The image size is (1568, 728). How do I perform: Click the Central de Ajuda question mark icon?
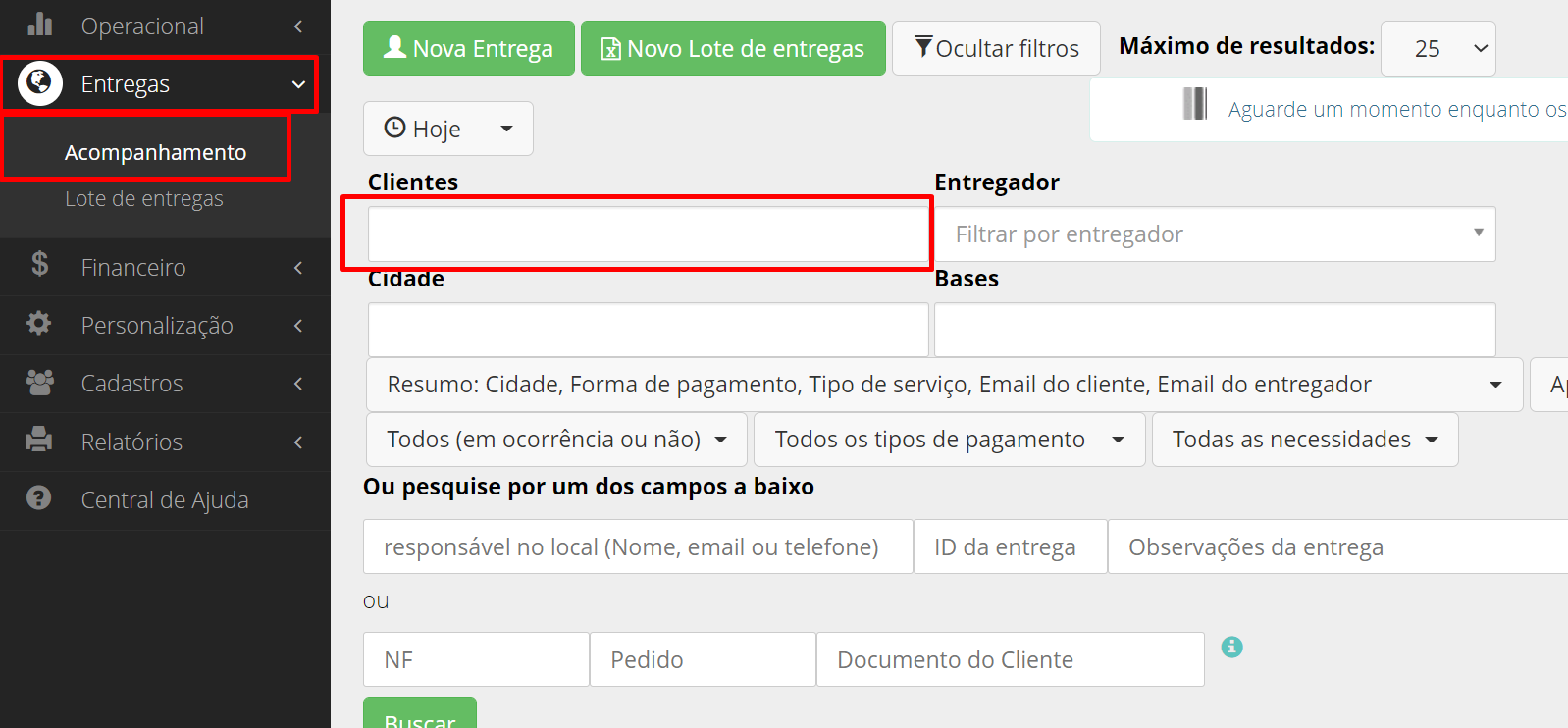coord(39,498)
